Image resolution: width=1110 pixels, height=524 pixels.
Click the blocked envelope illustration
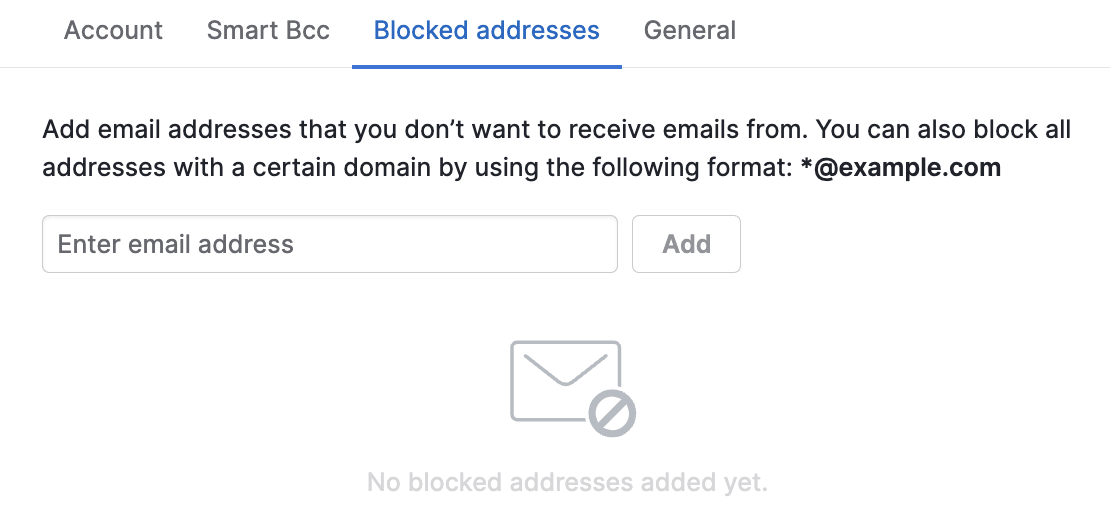click(573, 388)
